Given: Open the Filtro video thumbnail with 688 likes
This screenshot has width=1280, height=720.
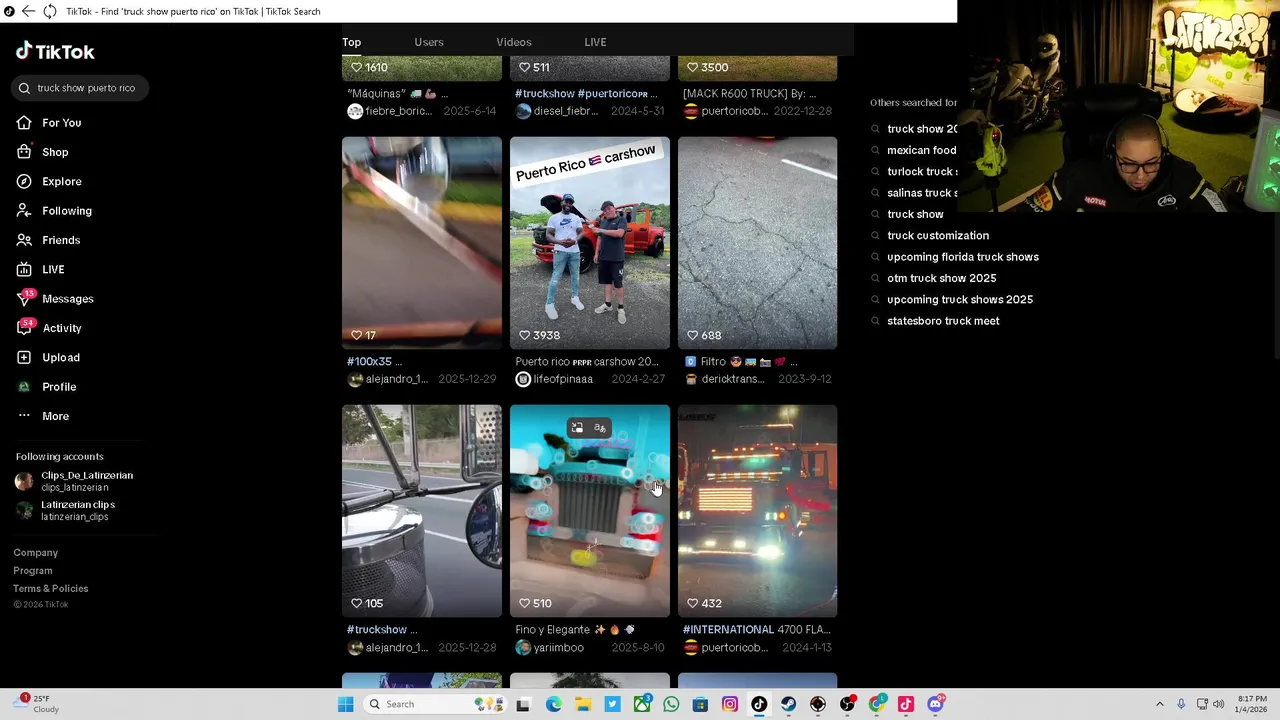Looking at the screenshot, I should (x=758, y=243).
